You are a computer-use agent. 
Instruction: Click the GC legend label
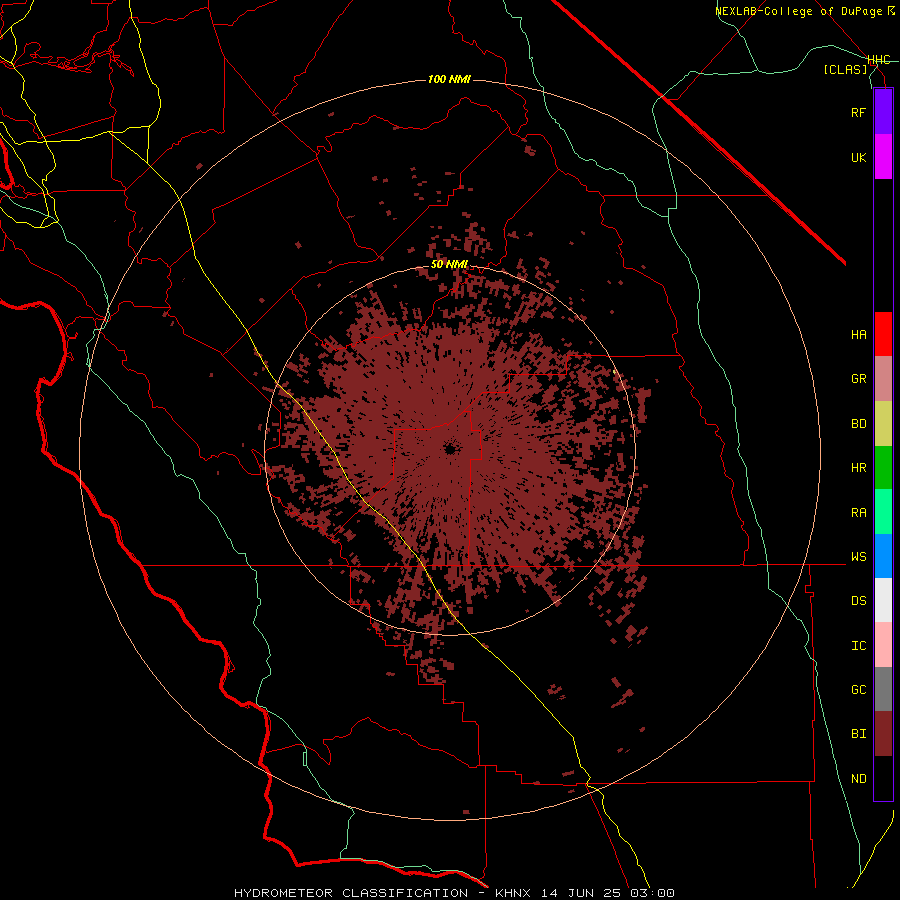click(858, 689)
